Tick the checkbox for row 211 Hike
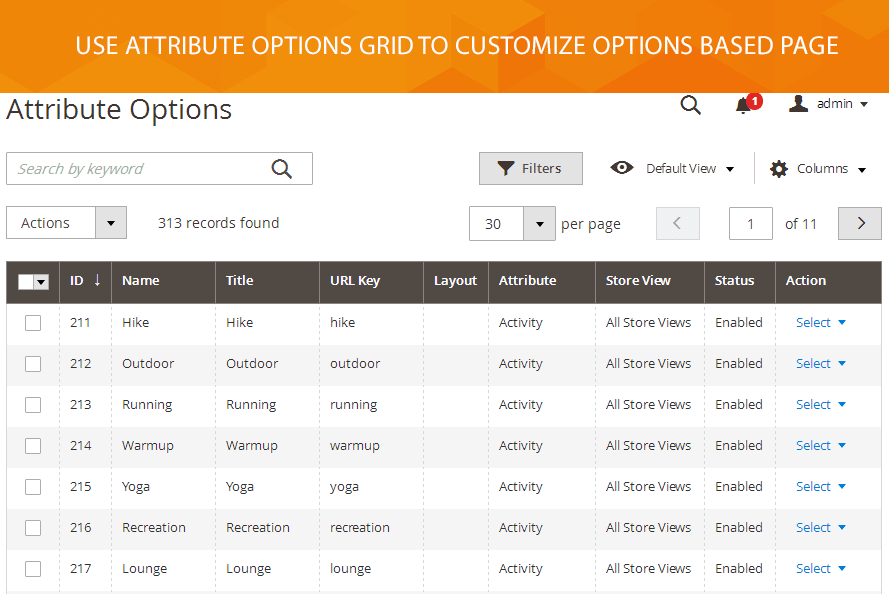The height and width of the screenshot is (594, 889). pos(33,323)
